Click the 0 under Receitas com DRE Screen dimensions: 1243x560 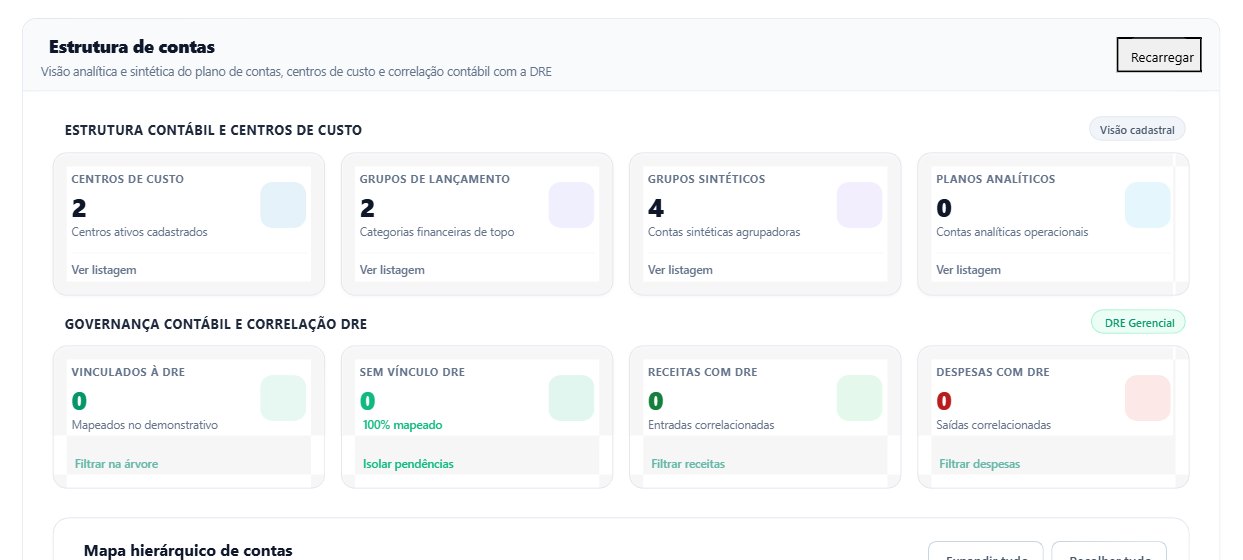(x=655, y=401)
